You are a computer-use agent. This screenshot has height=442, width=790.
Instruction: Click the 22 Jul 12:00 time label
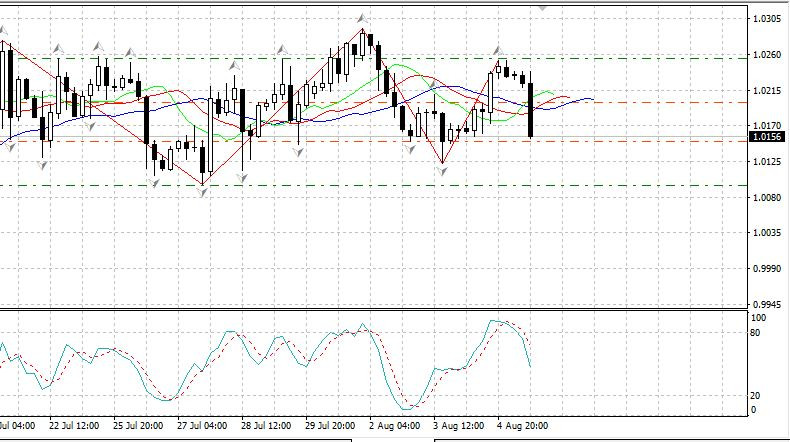pos(74,426)
